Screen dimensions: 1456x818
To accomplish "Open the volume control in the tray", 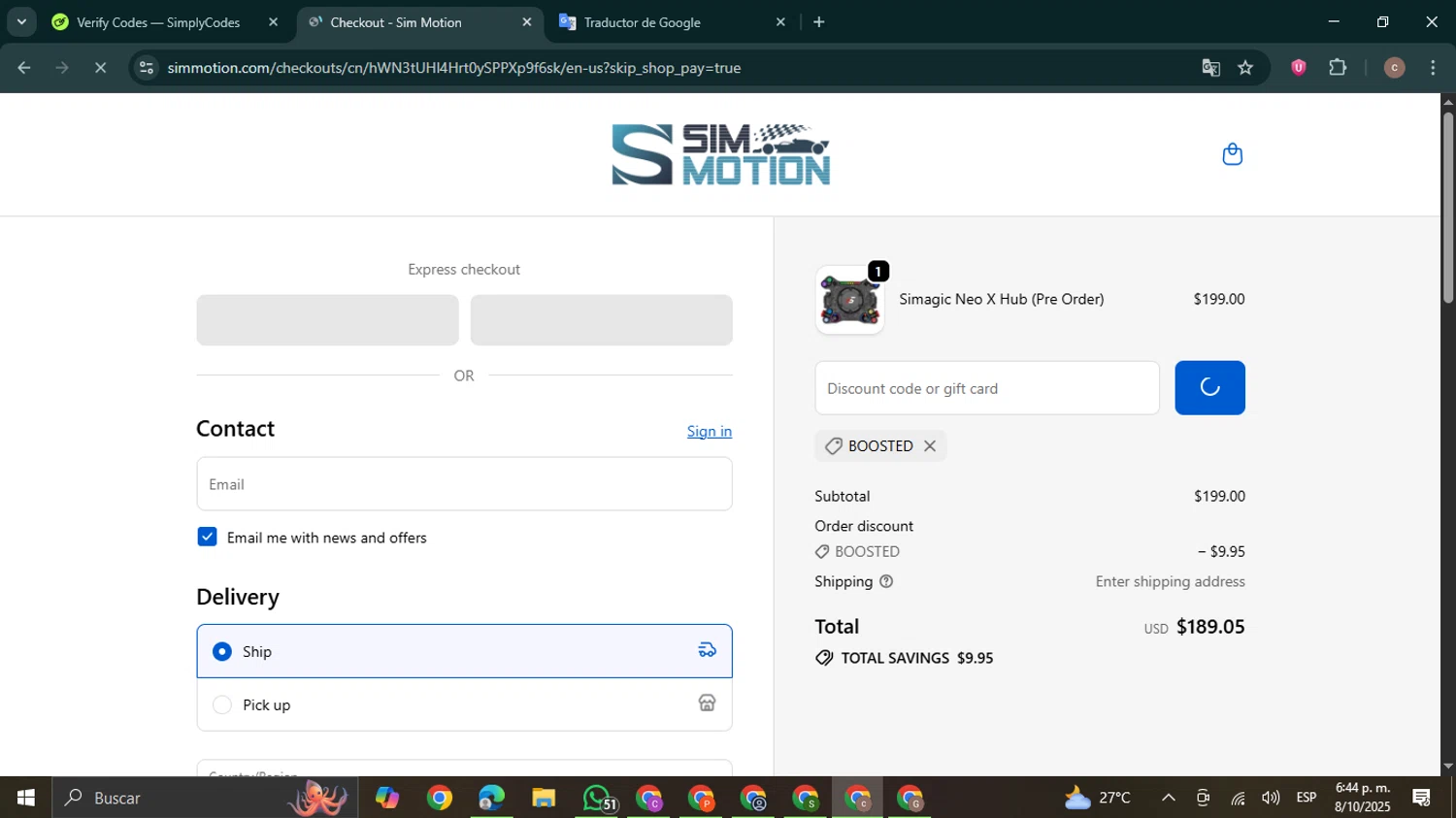I will [1271, 798].
